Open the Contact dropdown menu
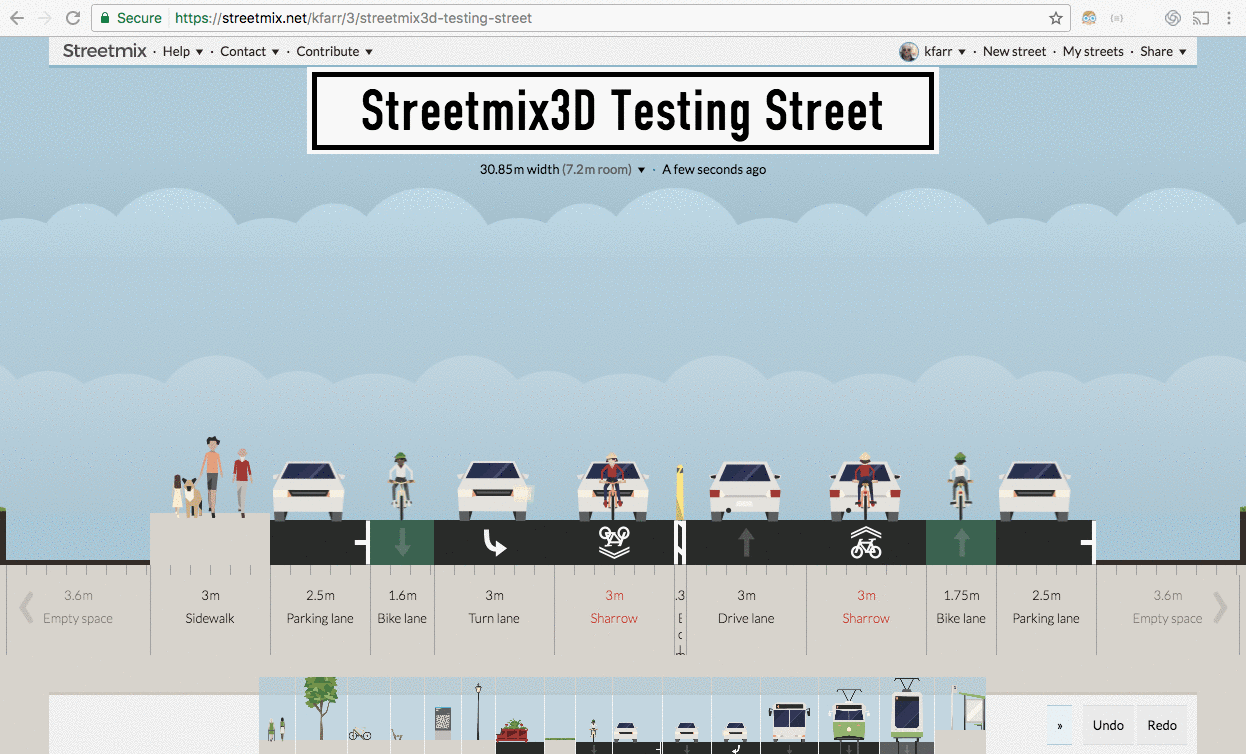This screenshot has height=754, width=1246. click(x=249, y=51)
